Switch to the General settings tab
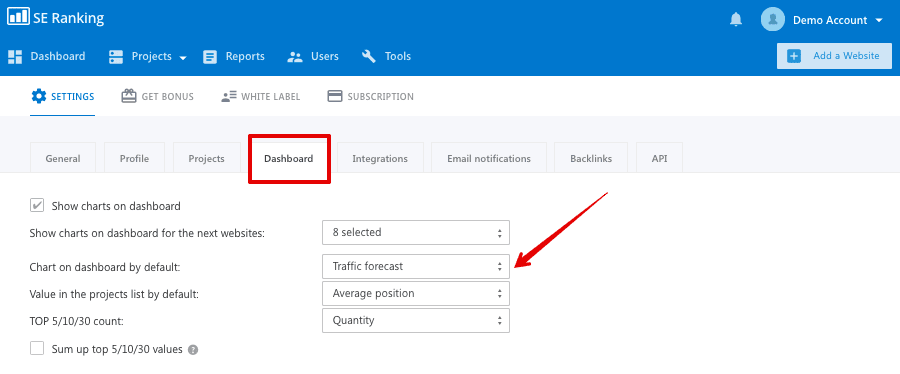 [x=63, y=158]
